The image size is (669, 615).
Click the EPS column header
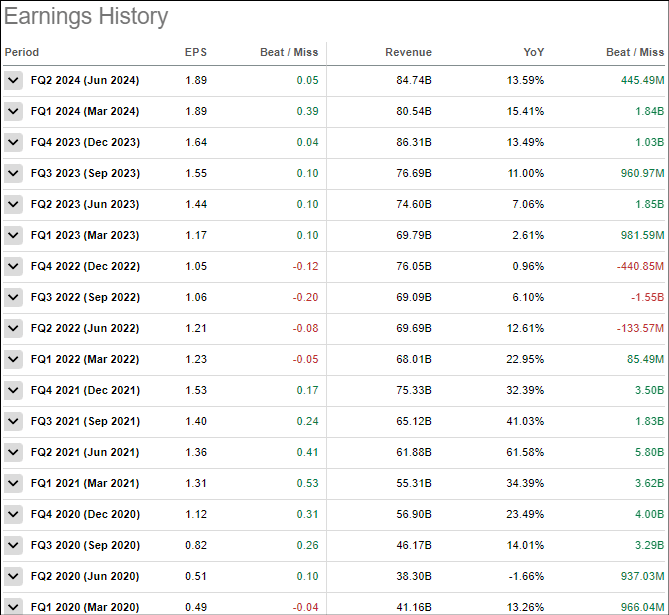196,52
